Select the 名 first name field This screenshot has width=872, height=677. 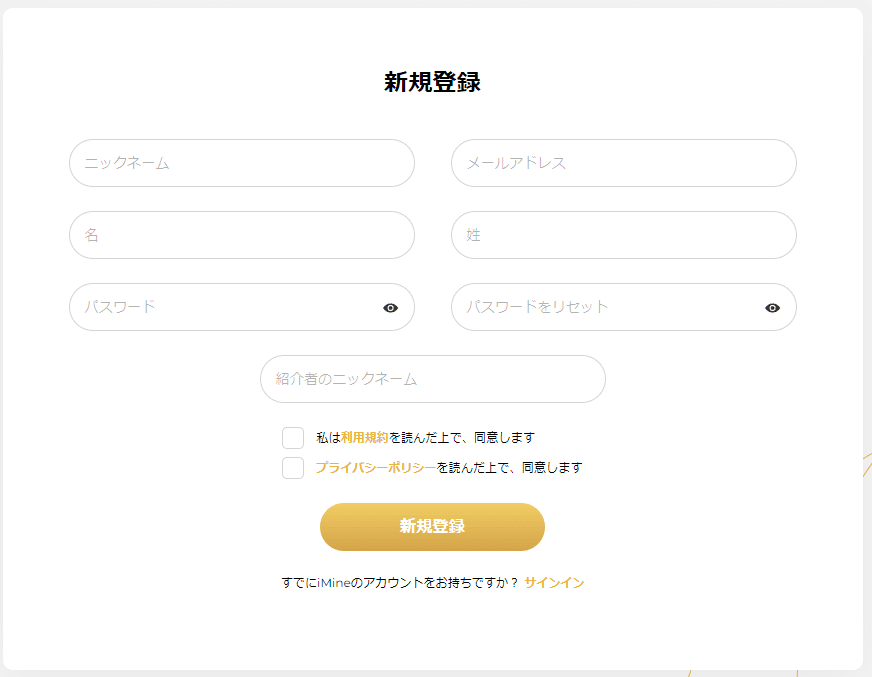pos(241,235)
